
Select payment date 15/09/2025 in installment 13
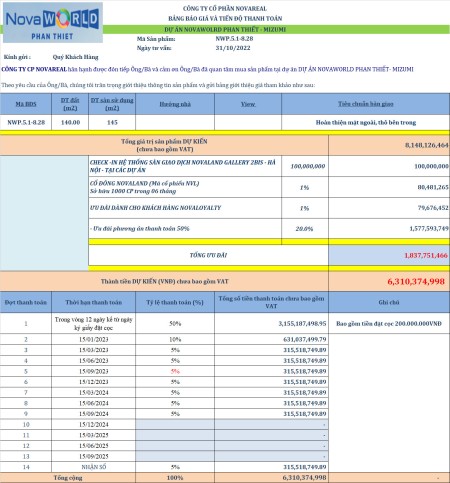[x=93, y=456]
